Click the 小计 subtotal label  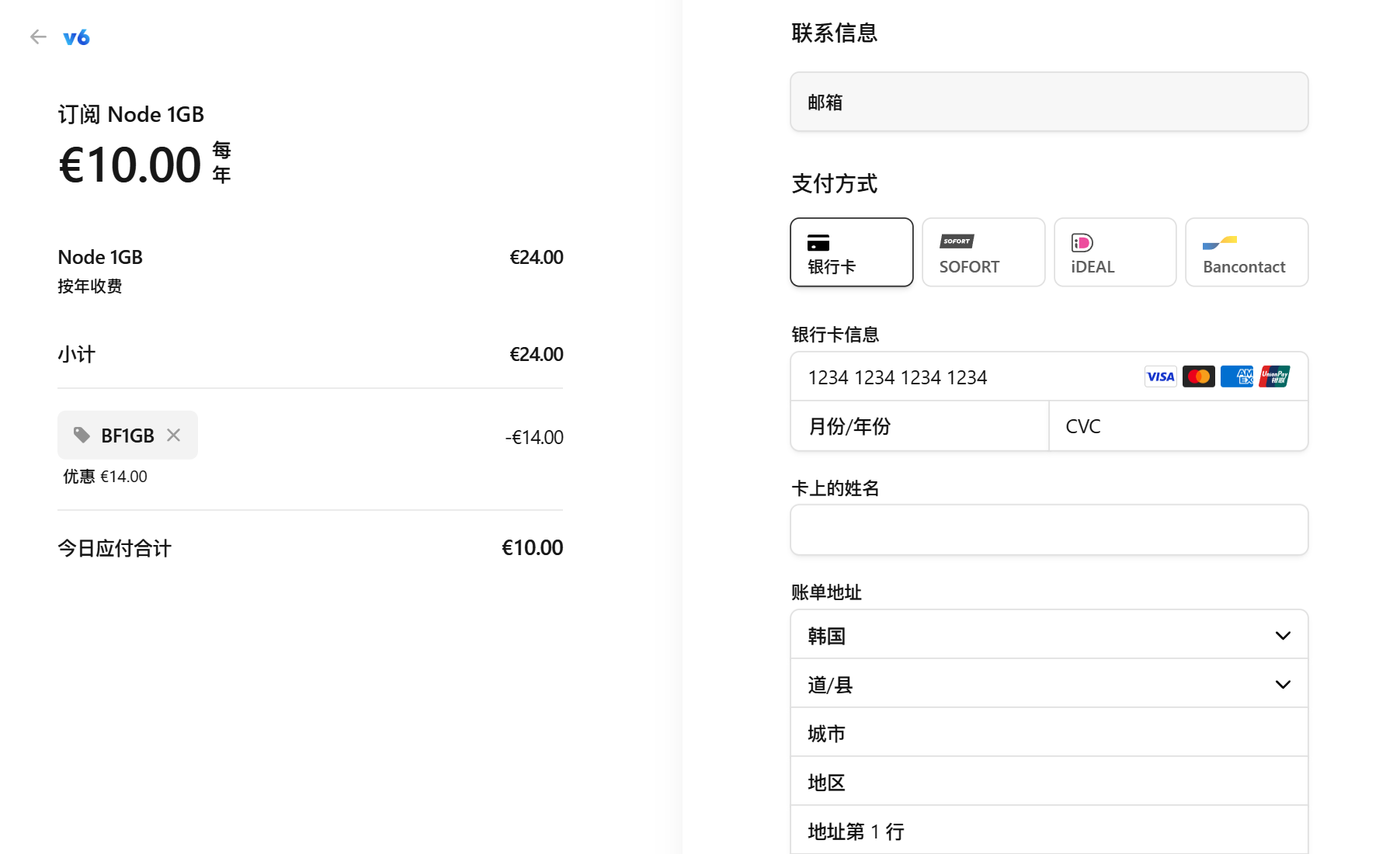pos(76,354)
